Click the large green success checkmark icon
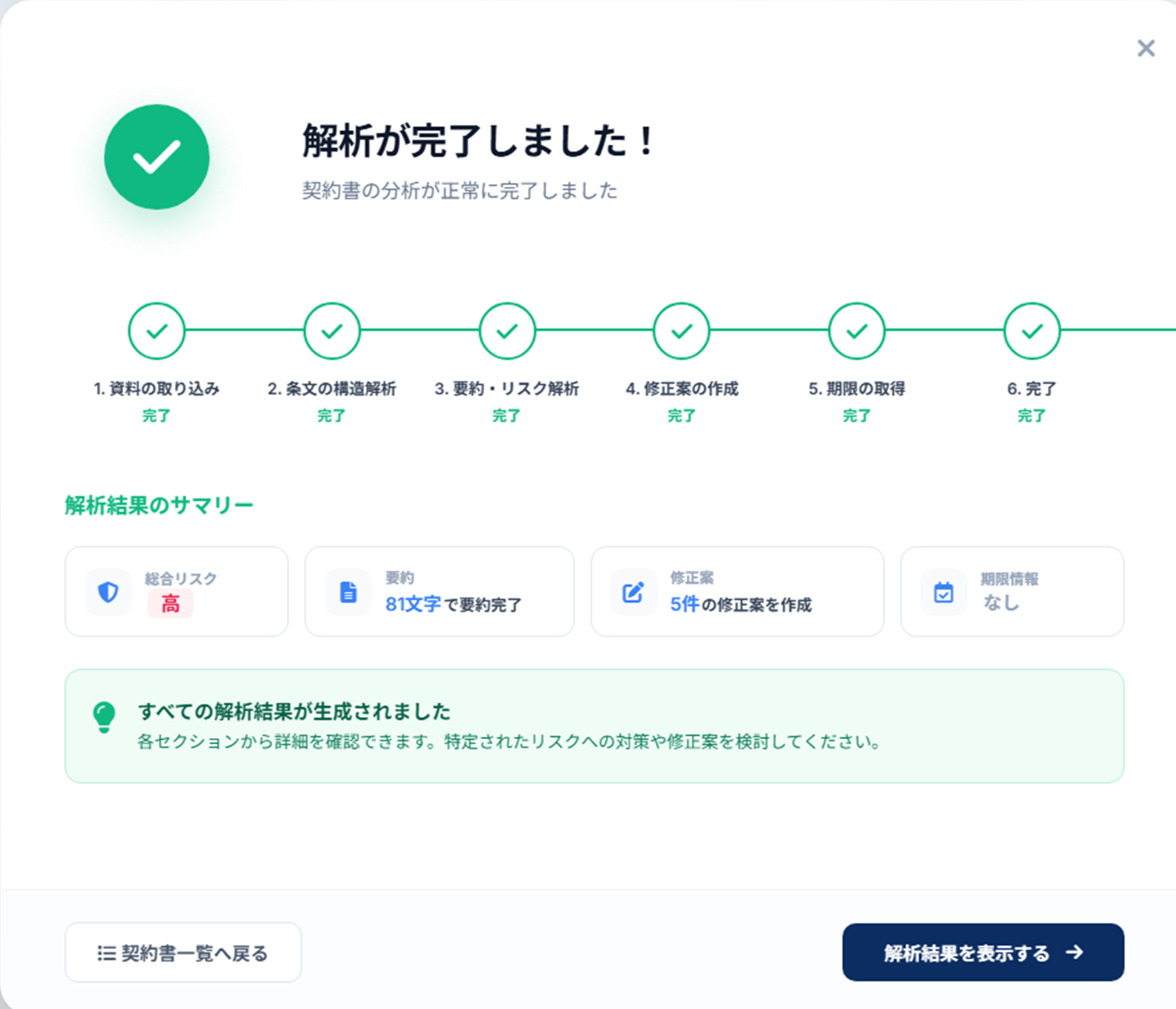This screenshot has height=1009, width=1176. [157, 157]
